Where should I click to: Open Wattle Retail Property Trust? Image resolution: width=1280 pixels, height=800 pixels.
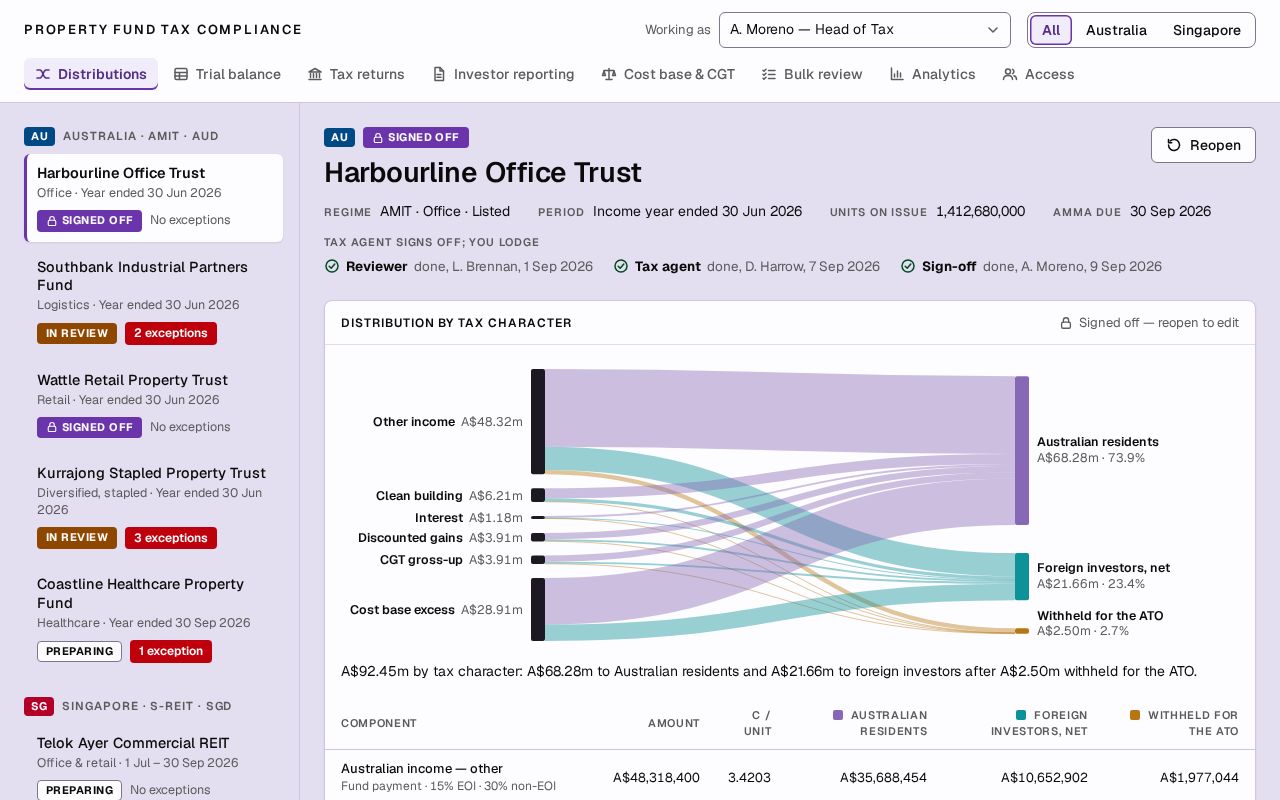pyautogui.click(x=154, y=404)
